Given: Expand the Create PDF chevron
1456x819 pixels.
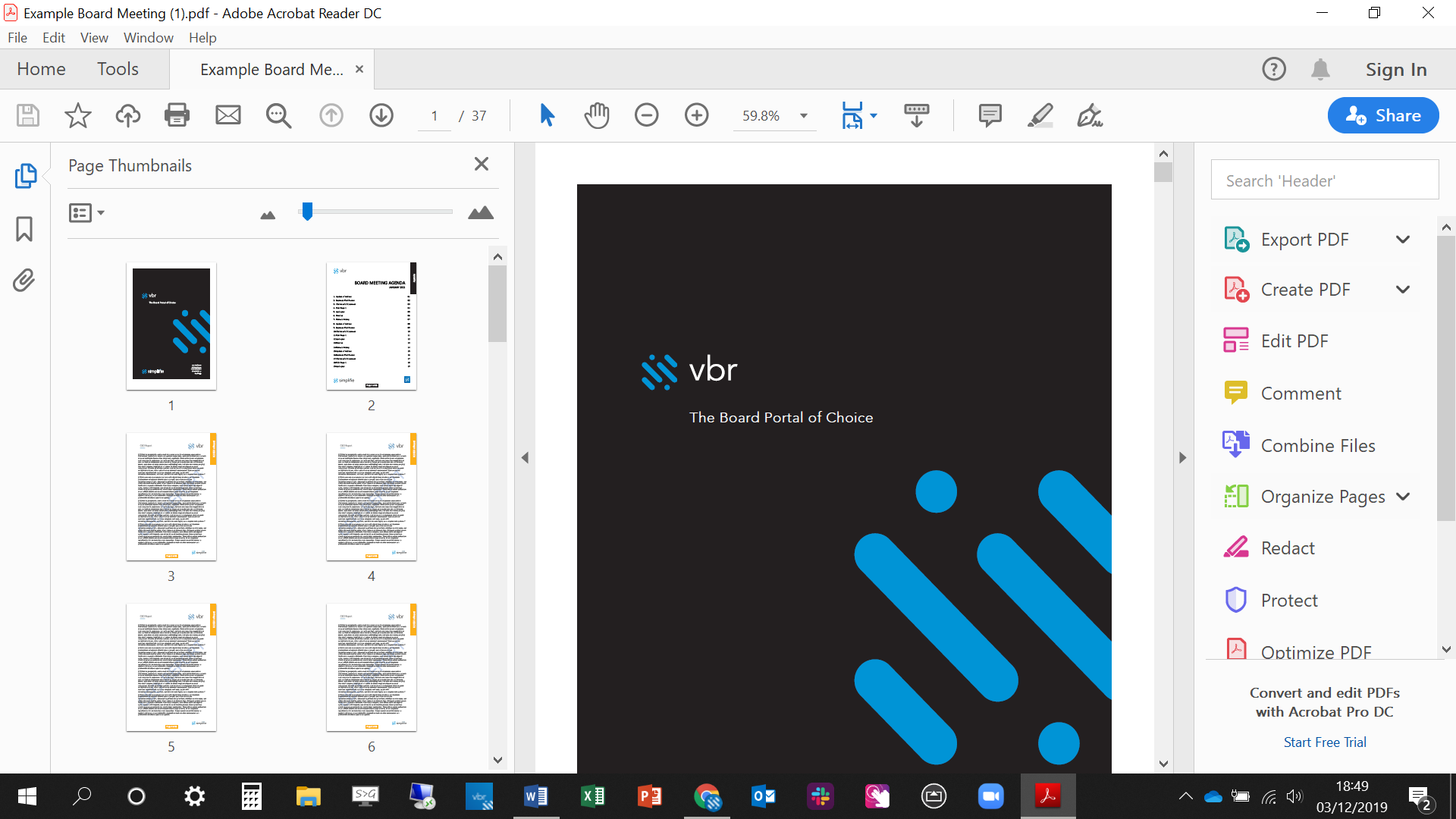Looking at the screenshot, I should (x=1403, y=290).
